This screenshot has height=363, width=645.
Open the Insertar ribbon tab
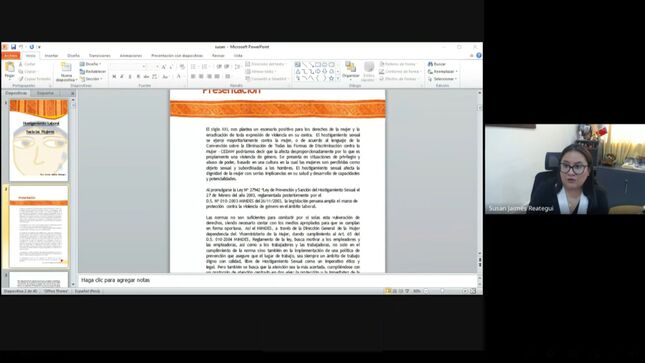[51, 56]
